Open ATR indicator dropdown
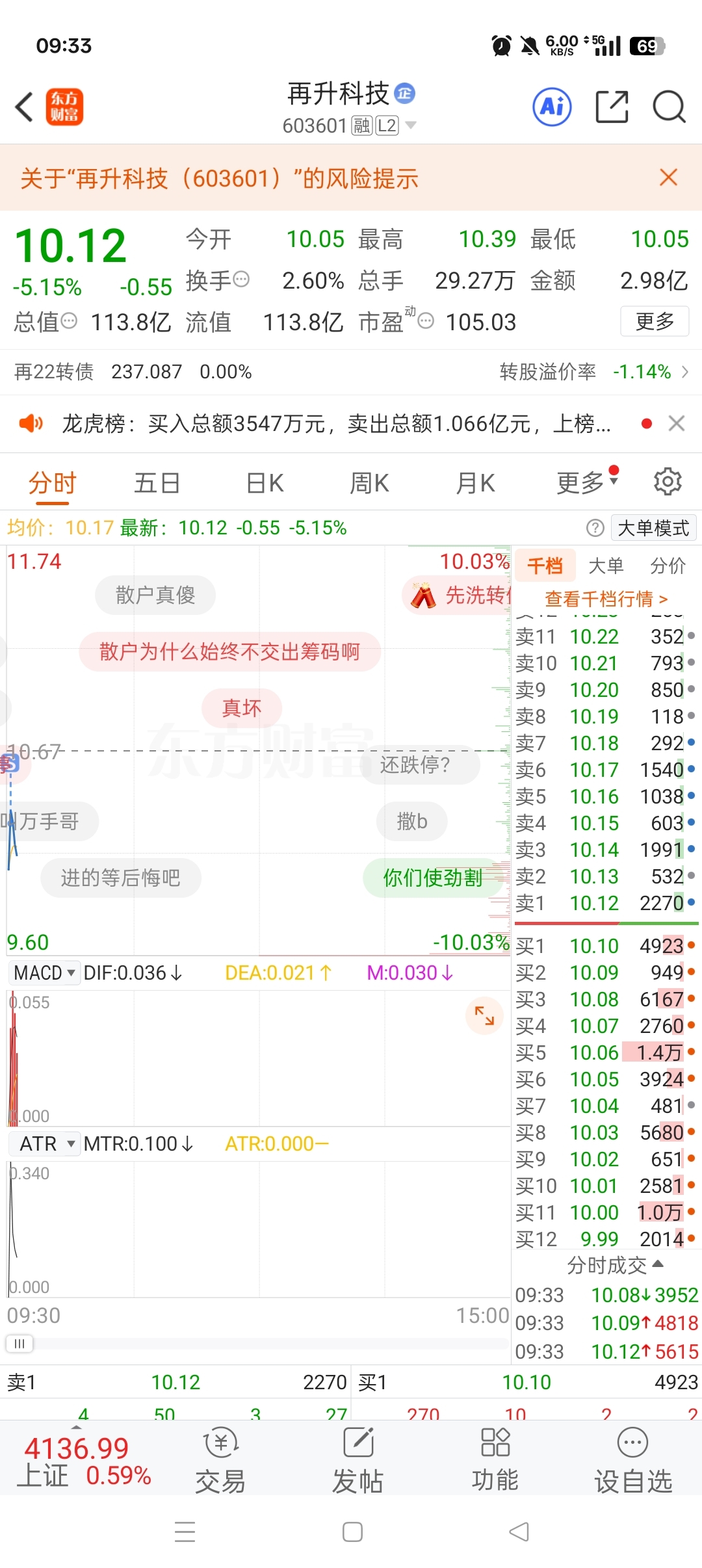This screenshot has height=1568, width=702. [45, 1143]
